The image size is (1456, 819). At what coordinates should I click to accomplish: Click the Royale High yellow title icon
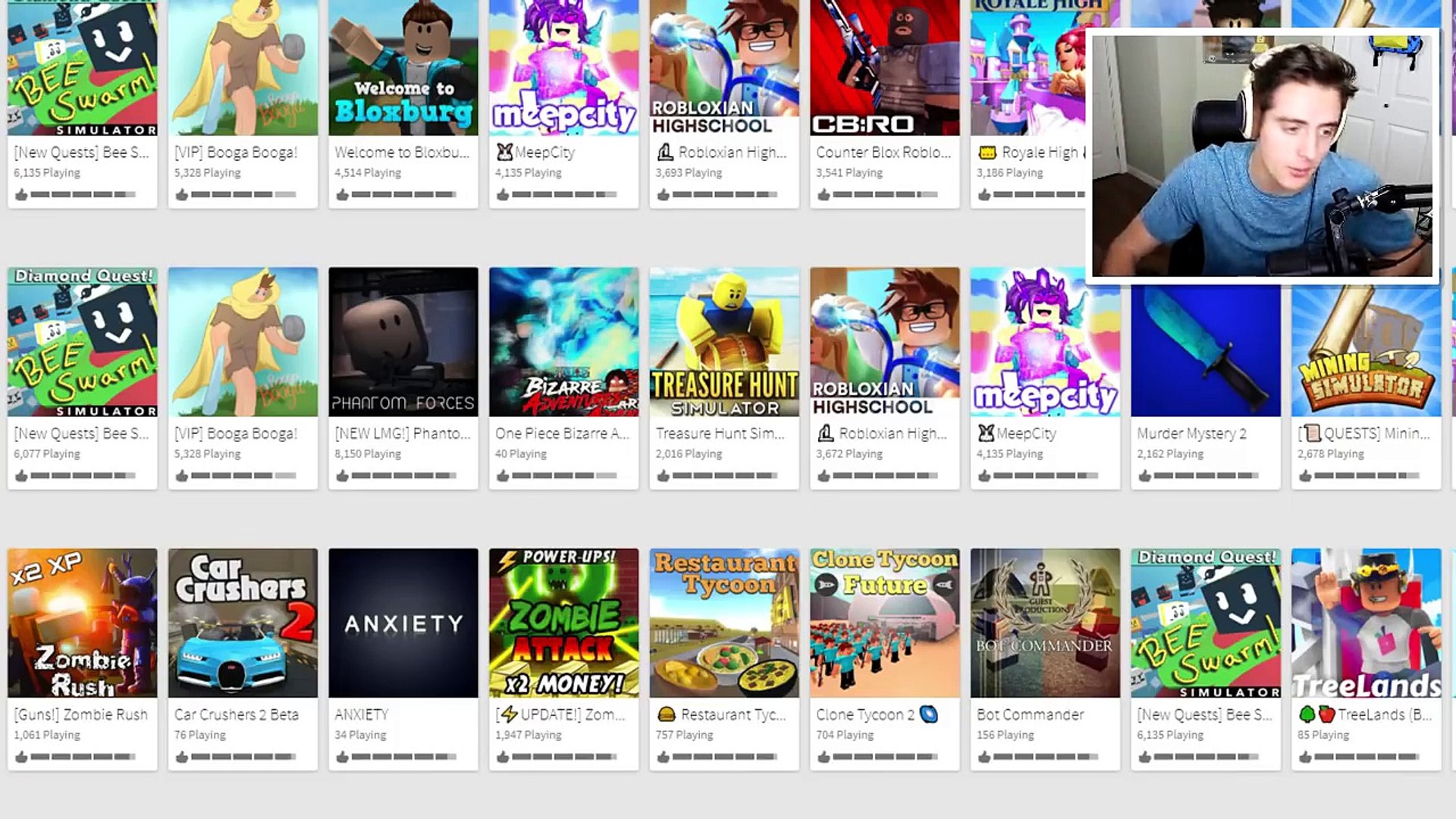click(987, 152)
